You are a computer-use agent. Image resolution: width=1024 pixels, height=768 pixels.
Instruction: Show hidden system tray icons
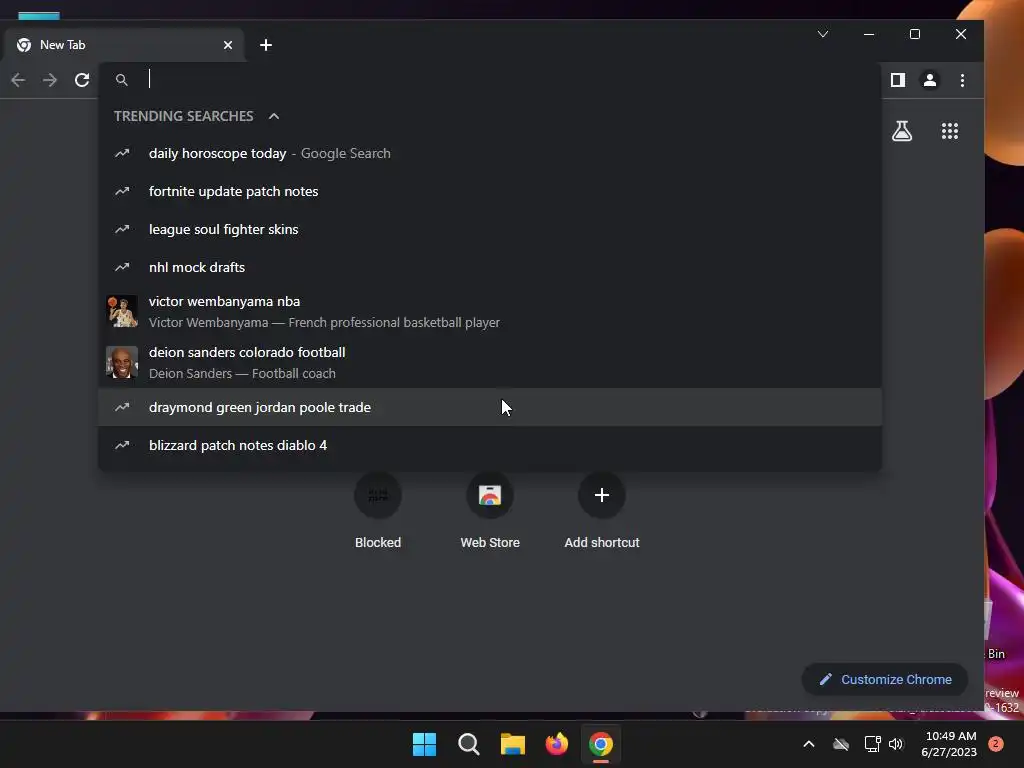pos(808,744)
